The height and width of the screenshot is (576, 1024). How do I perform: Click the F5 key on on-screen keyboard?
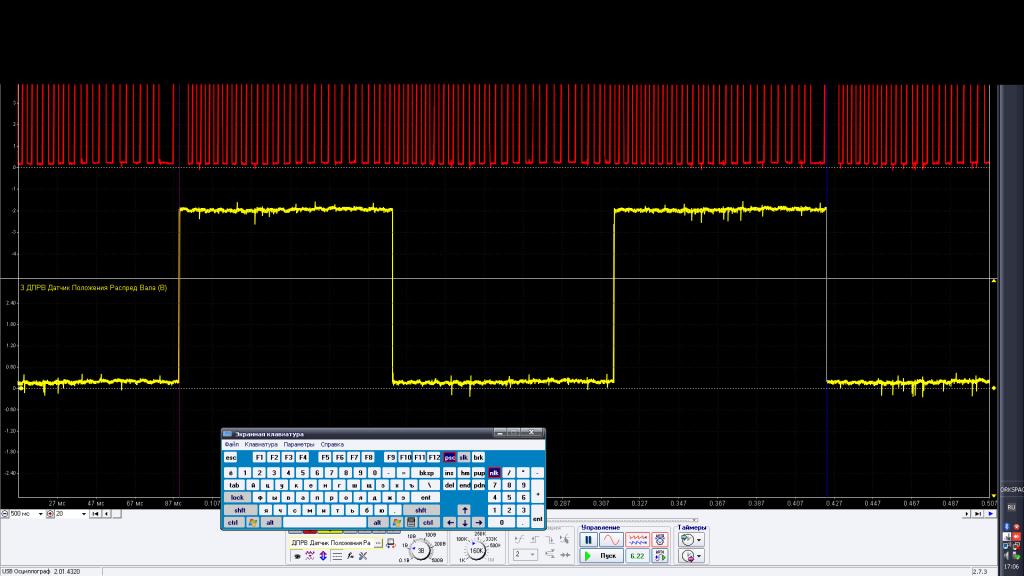325,458
